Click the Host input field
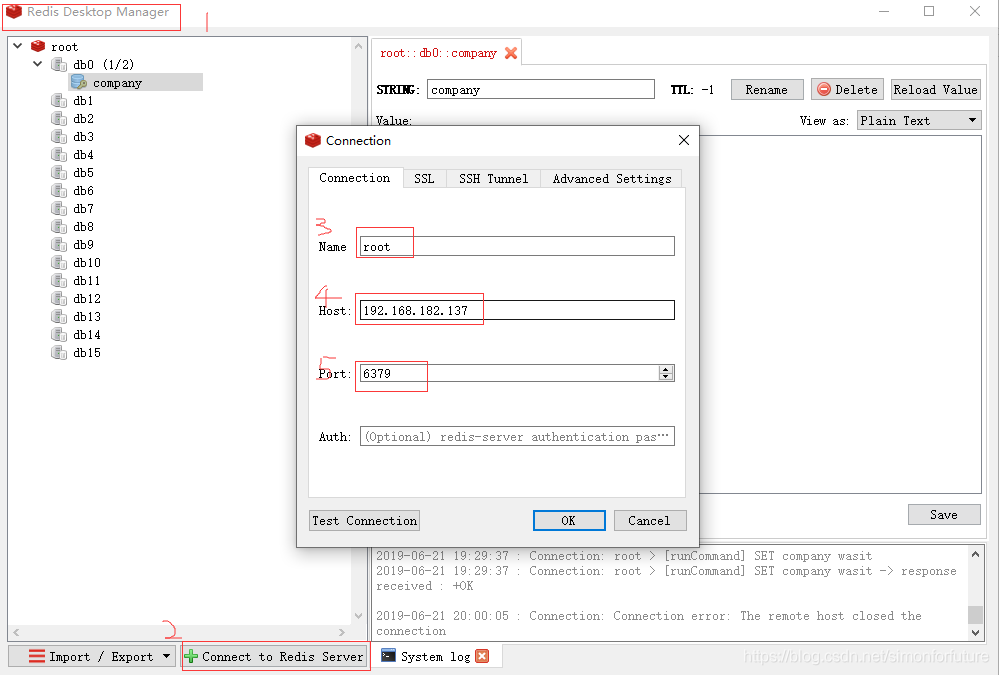This screenshot has height=675, width=999. (x=517, y=310)
